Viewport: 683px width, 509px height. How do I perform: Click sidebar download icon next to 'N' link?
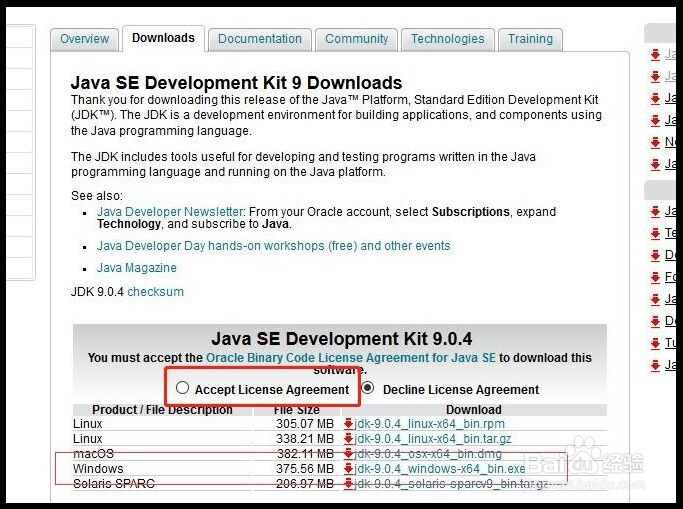pos(655,142)
